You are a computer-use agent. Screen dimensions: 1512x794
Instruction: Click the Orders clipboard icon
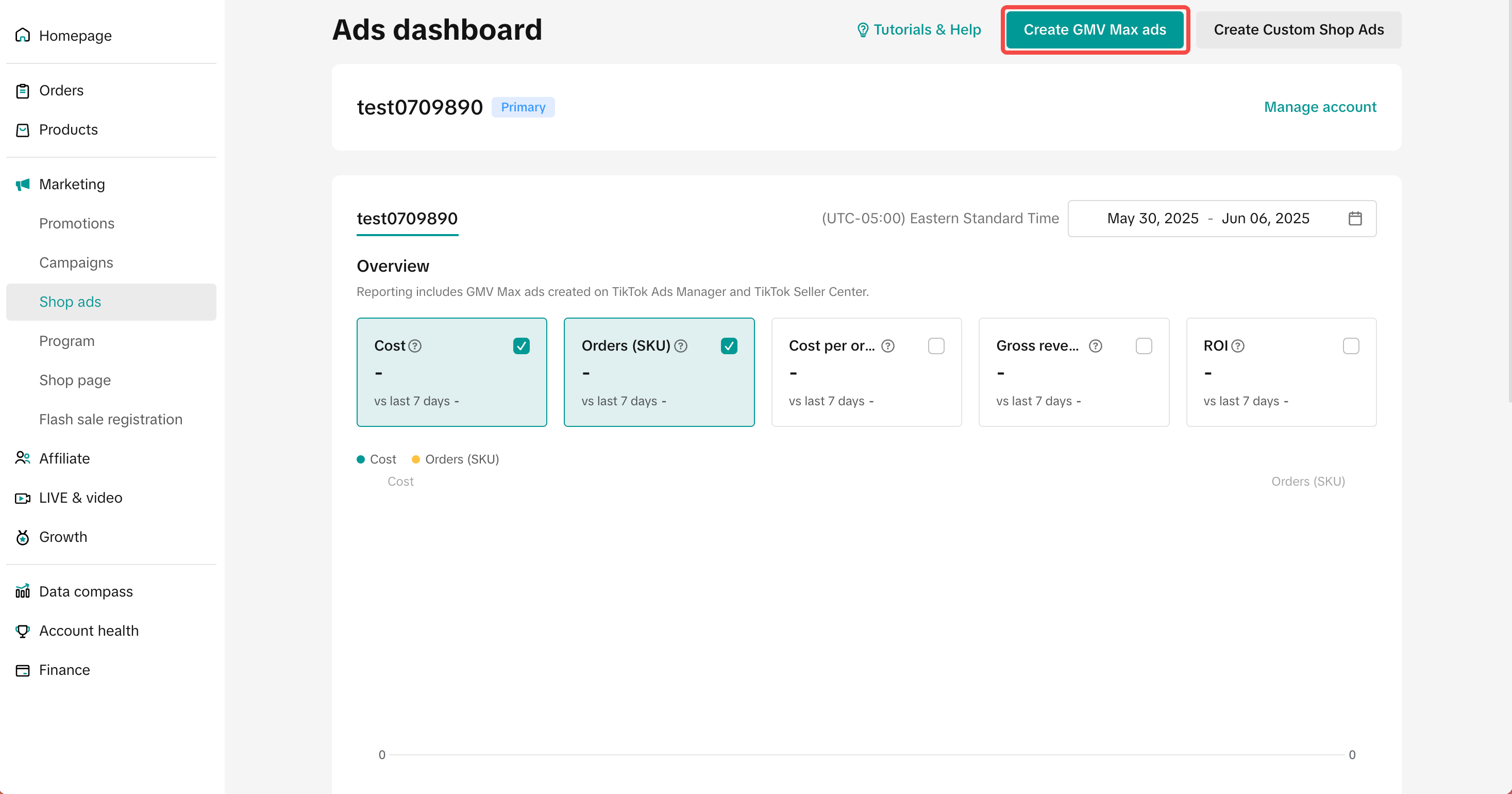pyautogui.click(x=22, y=91)
